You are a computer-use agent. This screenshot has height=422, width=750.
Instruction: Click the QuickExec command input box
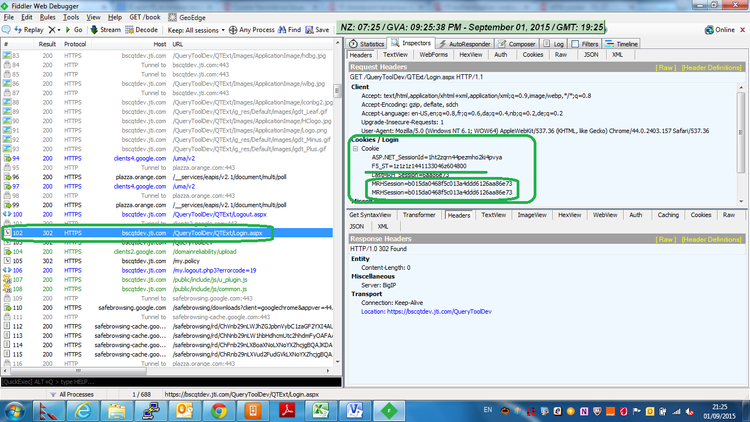click(x=171, y=382)
